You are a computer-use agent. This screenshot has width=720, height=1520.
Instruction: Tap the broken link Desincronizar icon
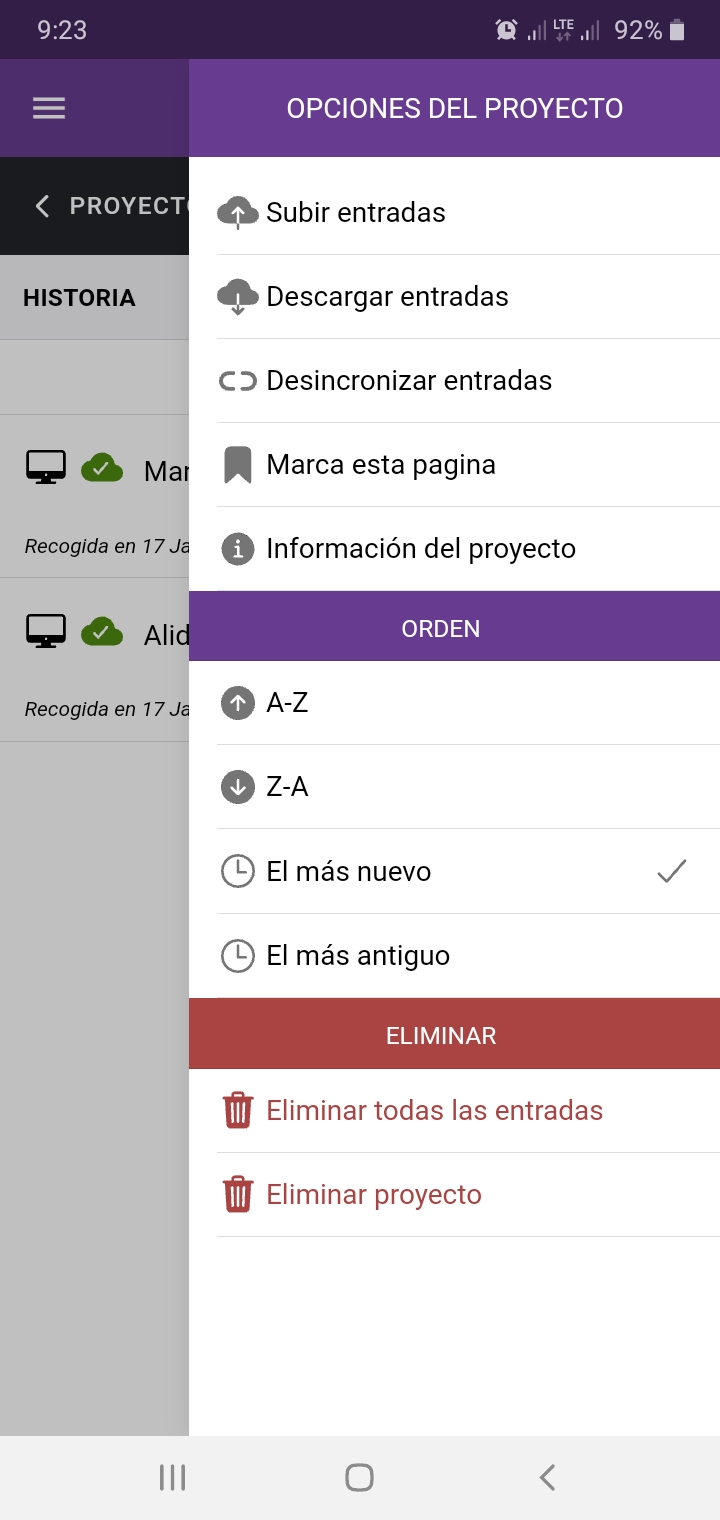(238, 381)
